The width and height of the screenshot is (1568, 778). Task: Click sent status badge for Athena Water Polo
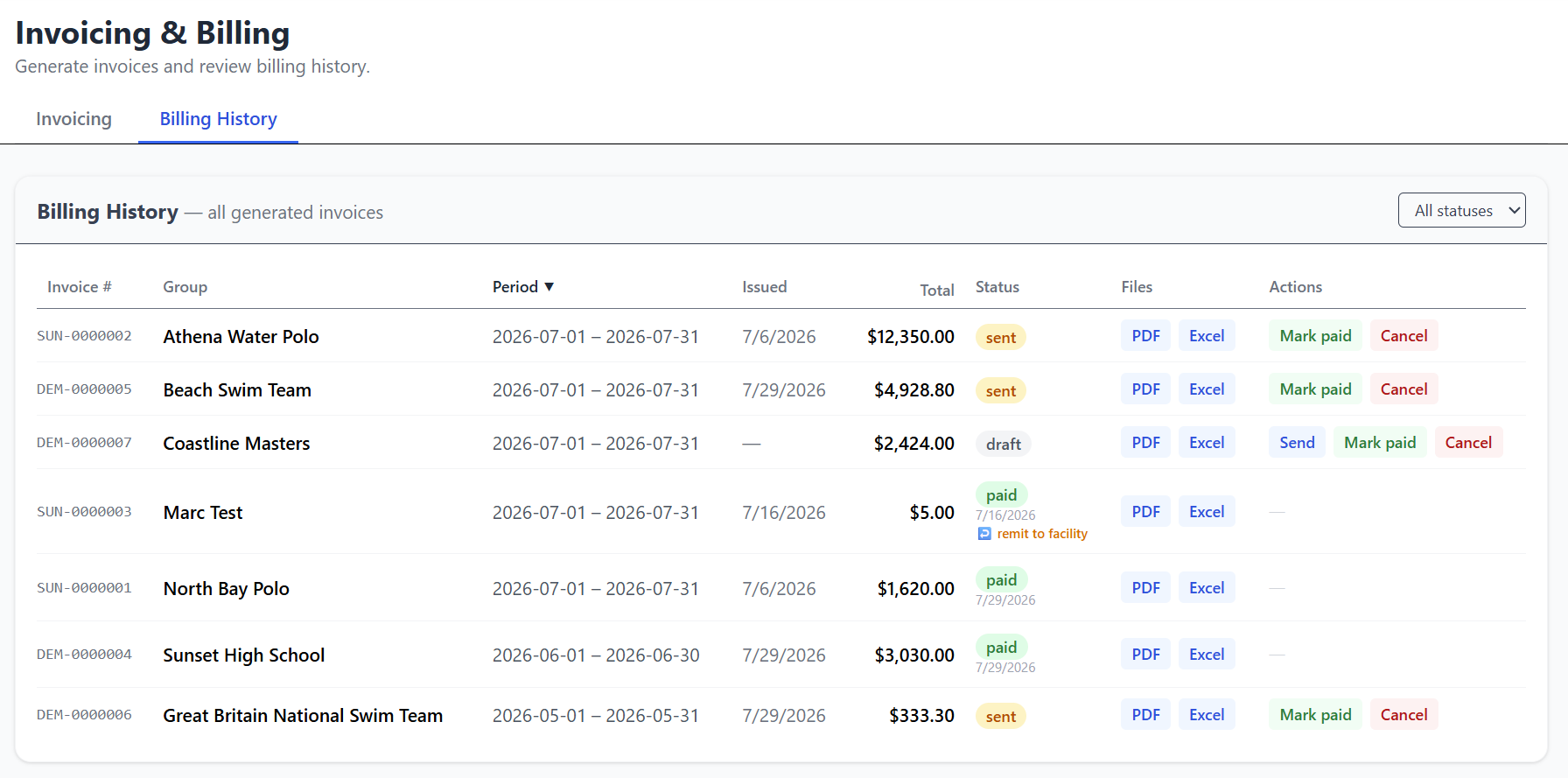pyautogui.click(x=1001, y=338)
